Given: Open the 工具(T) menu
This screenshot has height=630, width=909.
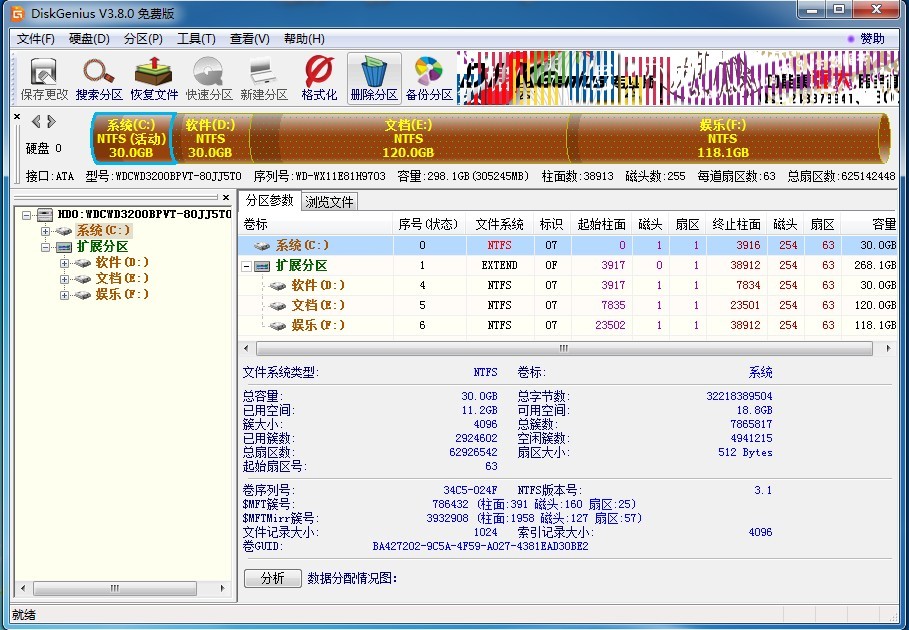Looking at the screenshot, I should click(196, 39).
